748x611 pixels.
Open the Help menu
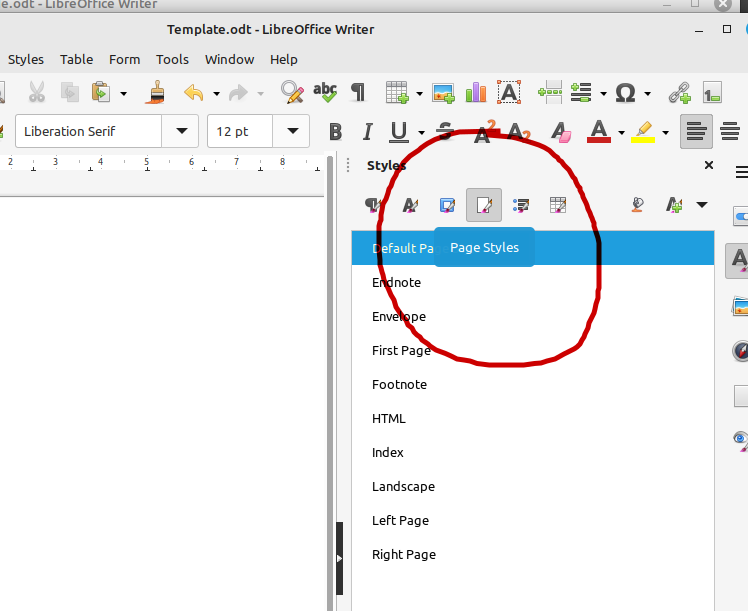[284, 60]
